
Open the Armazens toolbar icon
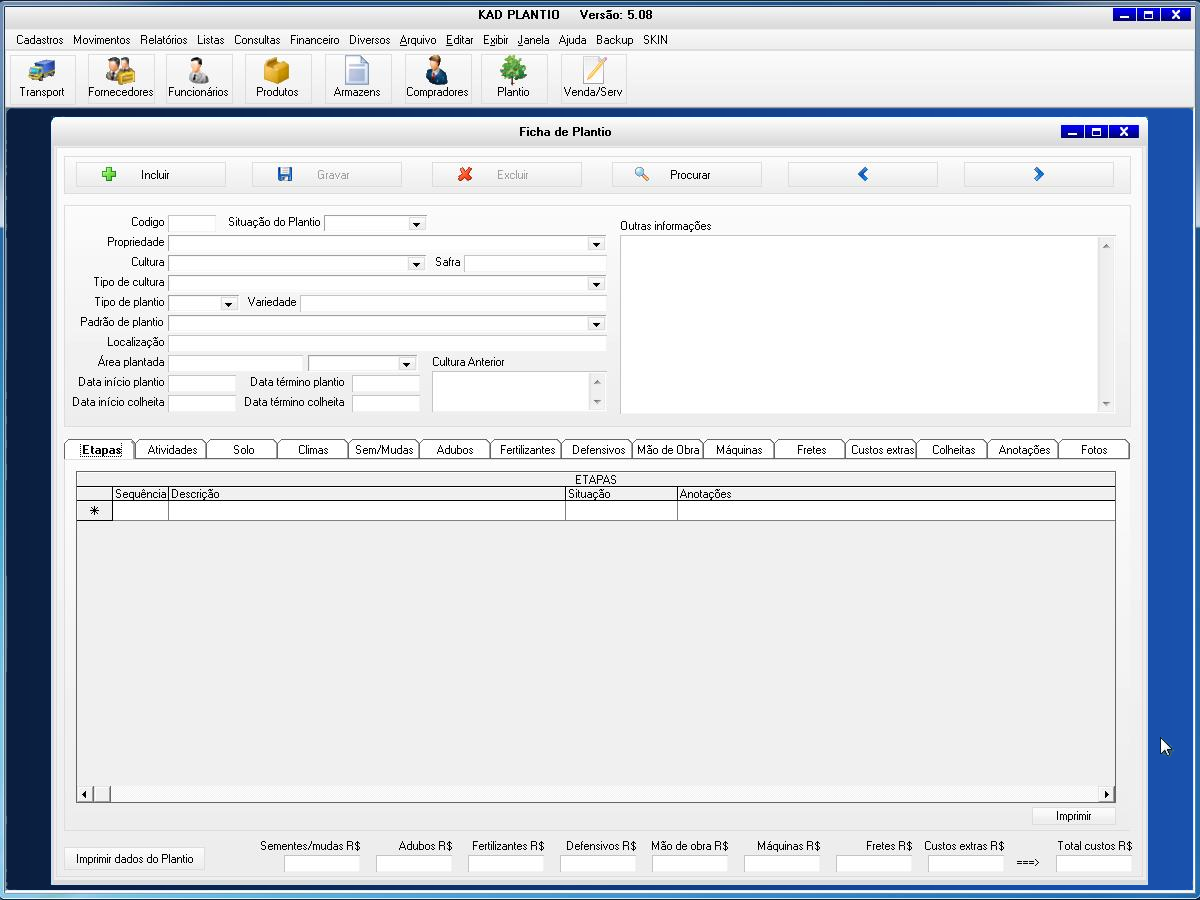click(357, 78)
